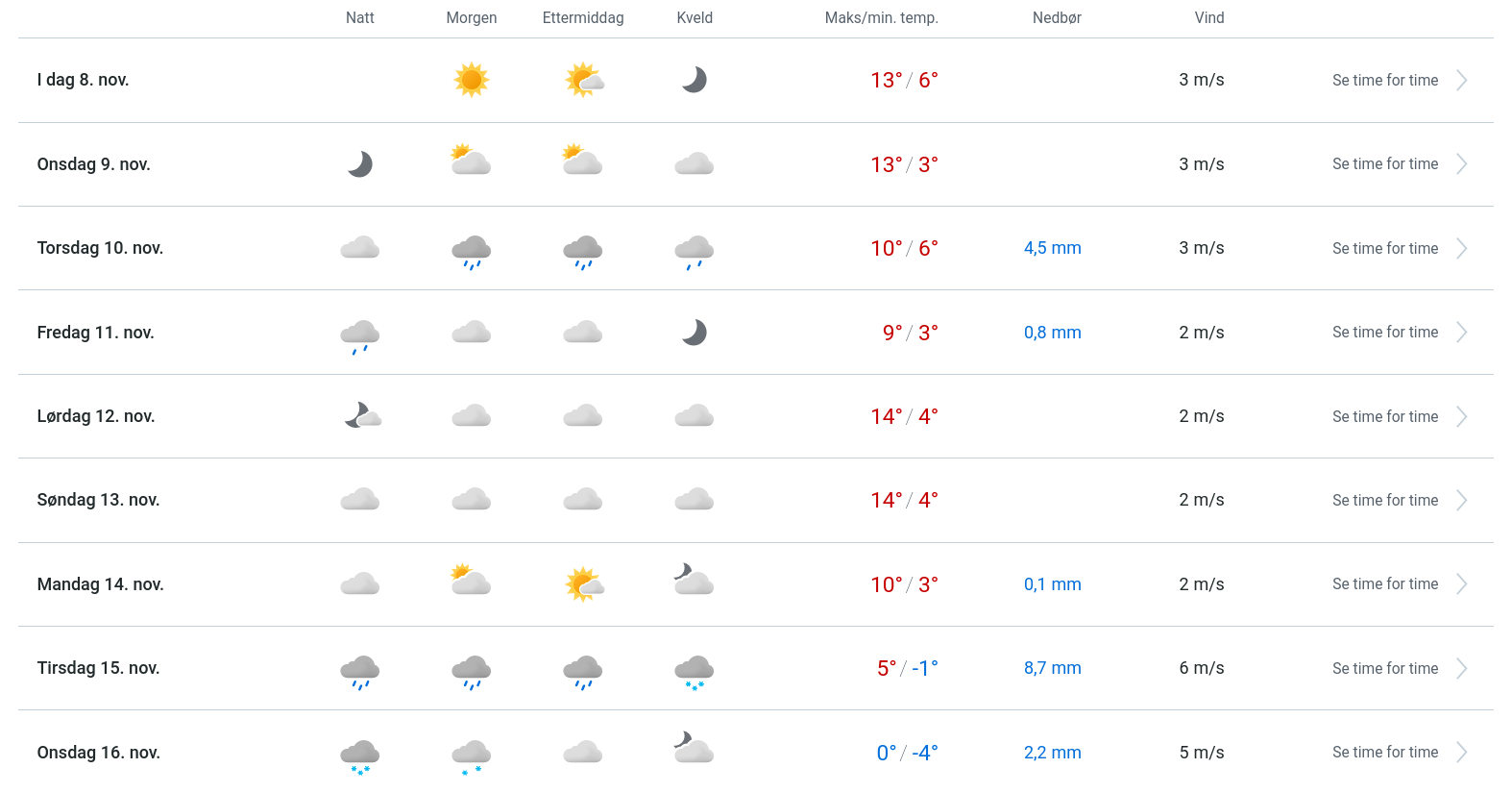Select the Mandag 14. nov. day label
1512x793 pixels.
point(100,584)
